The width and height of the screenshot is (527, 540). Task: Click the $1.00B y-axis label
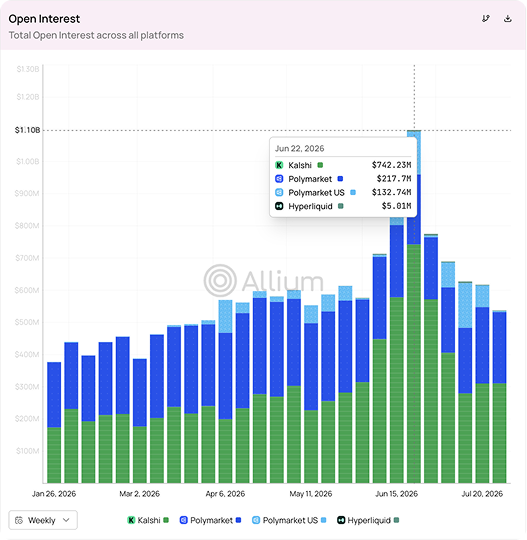point(28,162)
